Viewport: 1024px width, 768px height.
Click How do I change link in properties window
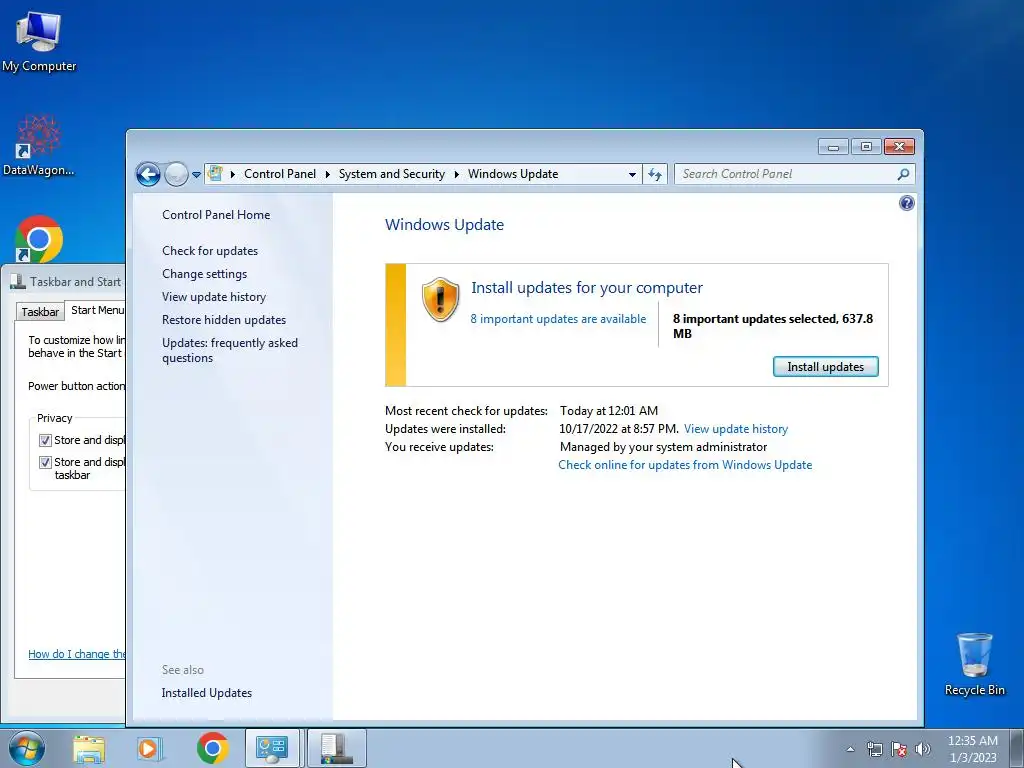coord(76,654)
